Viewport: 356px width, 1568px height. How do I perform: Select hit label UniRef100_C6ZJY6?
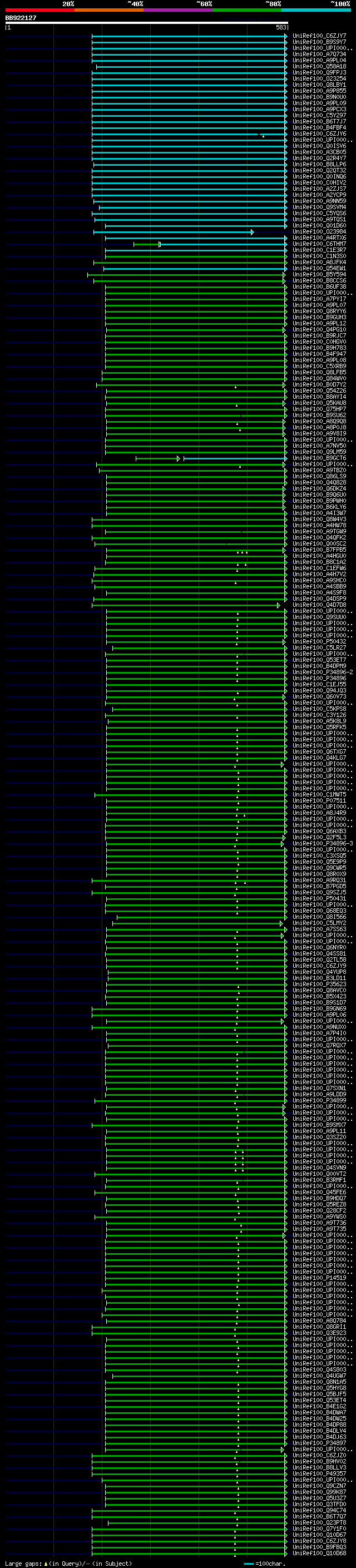(x=319, y=134)
